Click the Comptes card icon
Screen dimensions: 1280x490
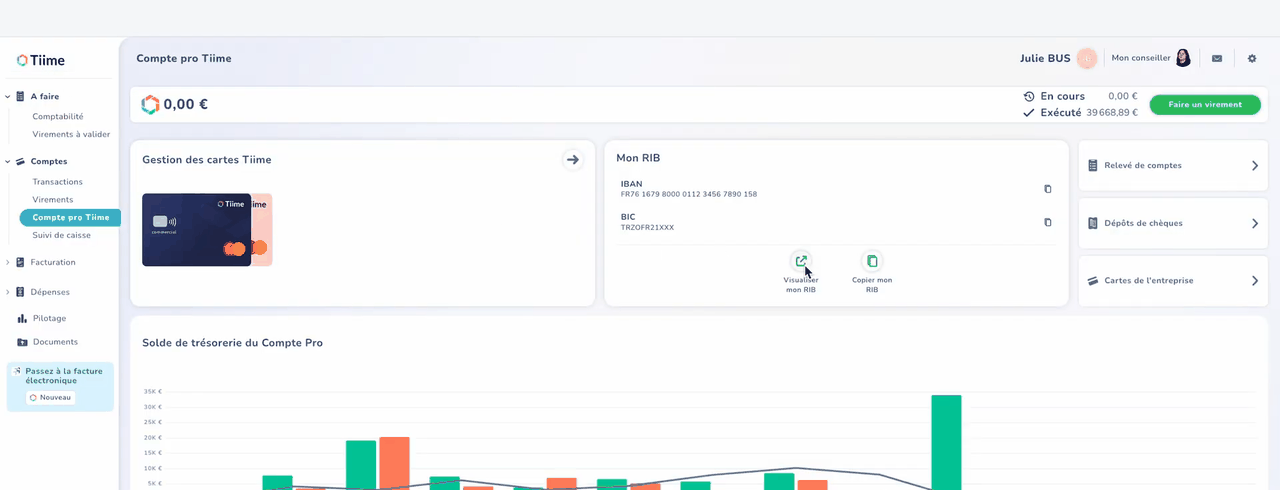click(x=20, y=161)
